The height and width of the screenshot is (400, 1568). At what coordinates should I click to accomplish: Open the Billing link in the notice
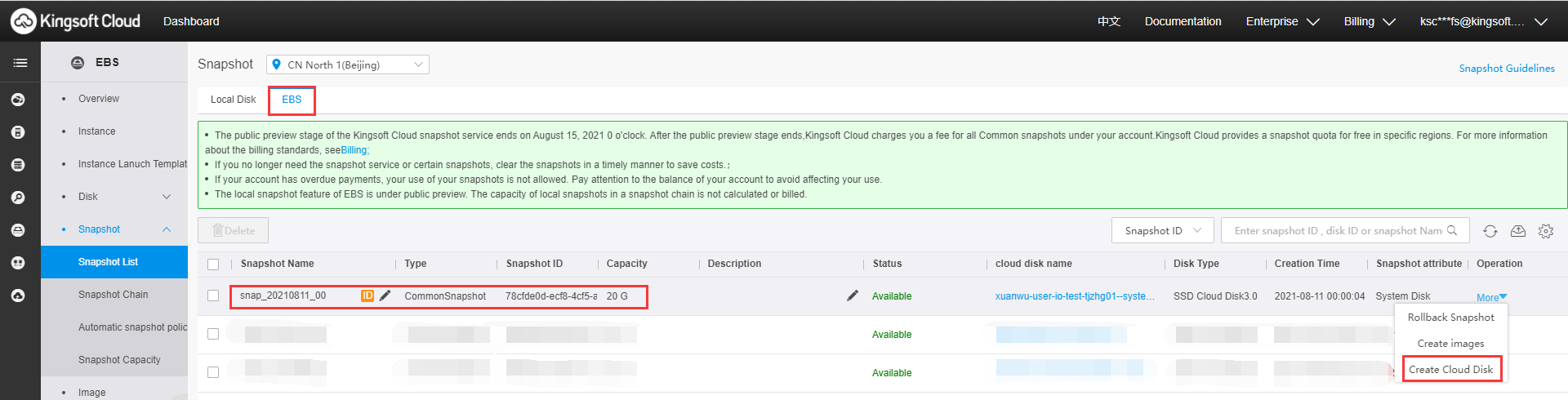[354, 150]
